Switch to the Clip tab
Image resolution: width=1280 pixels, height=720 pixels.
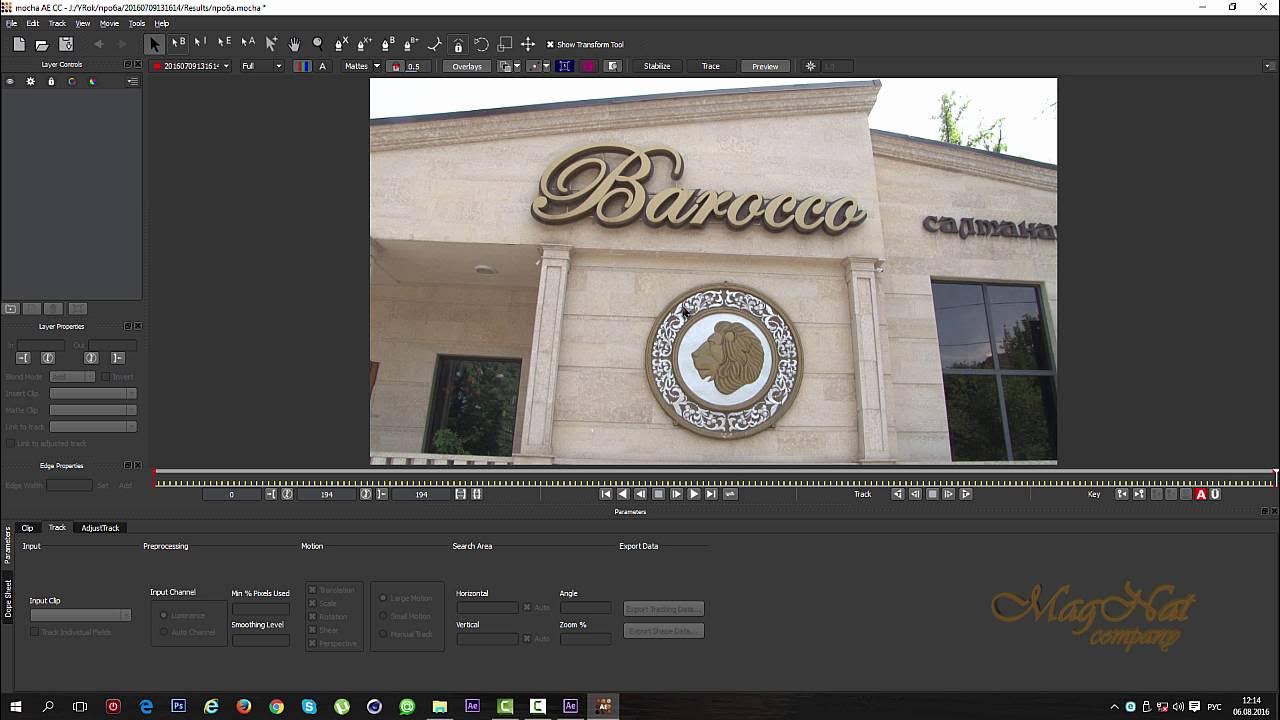click(x=28, y=528)
